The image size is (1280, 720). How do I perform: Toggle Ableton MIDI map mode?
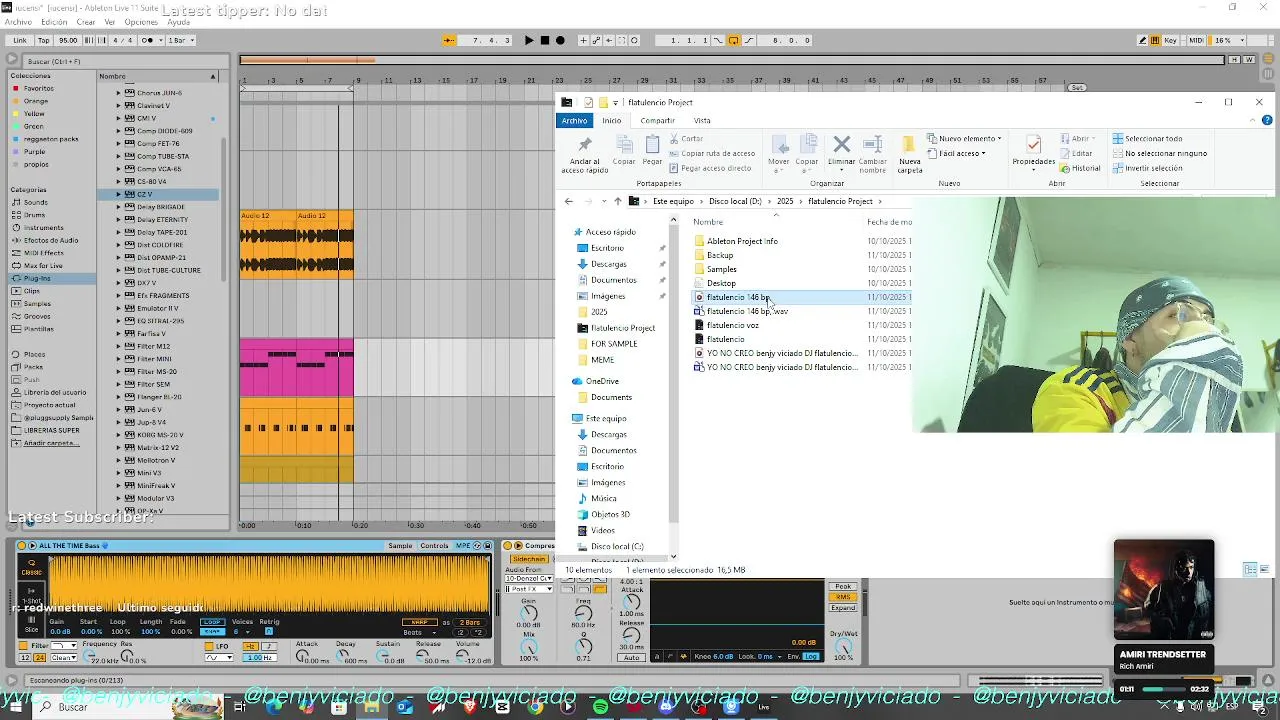1196,40
